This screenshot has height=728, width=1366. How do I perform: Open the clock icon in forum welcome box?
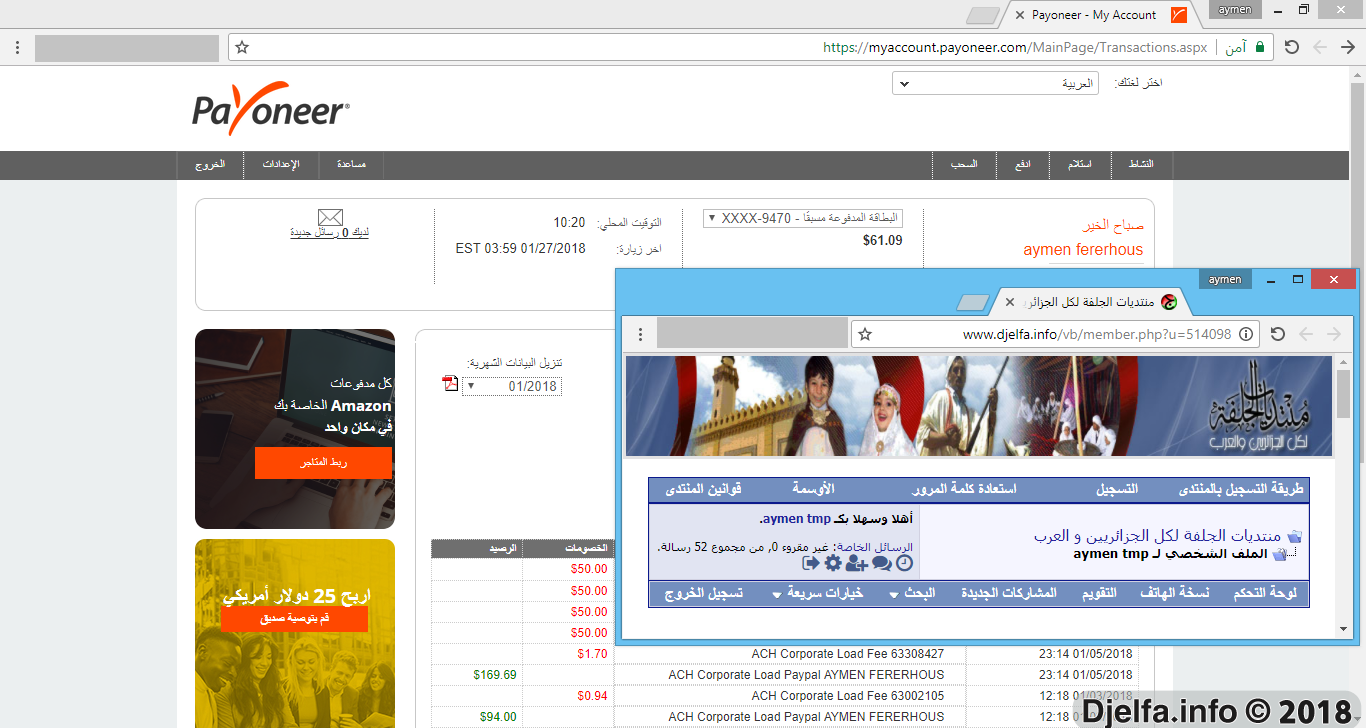[x=904, y=563]
